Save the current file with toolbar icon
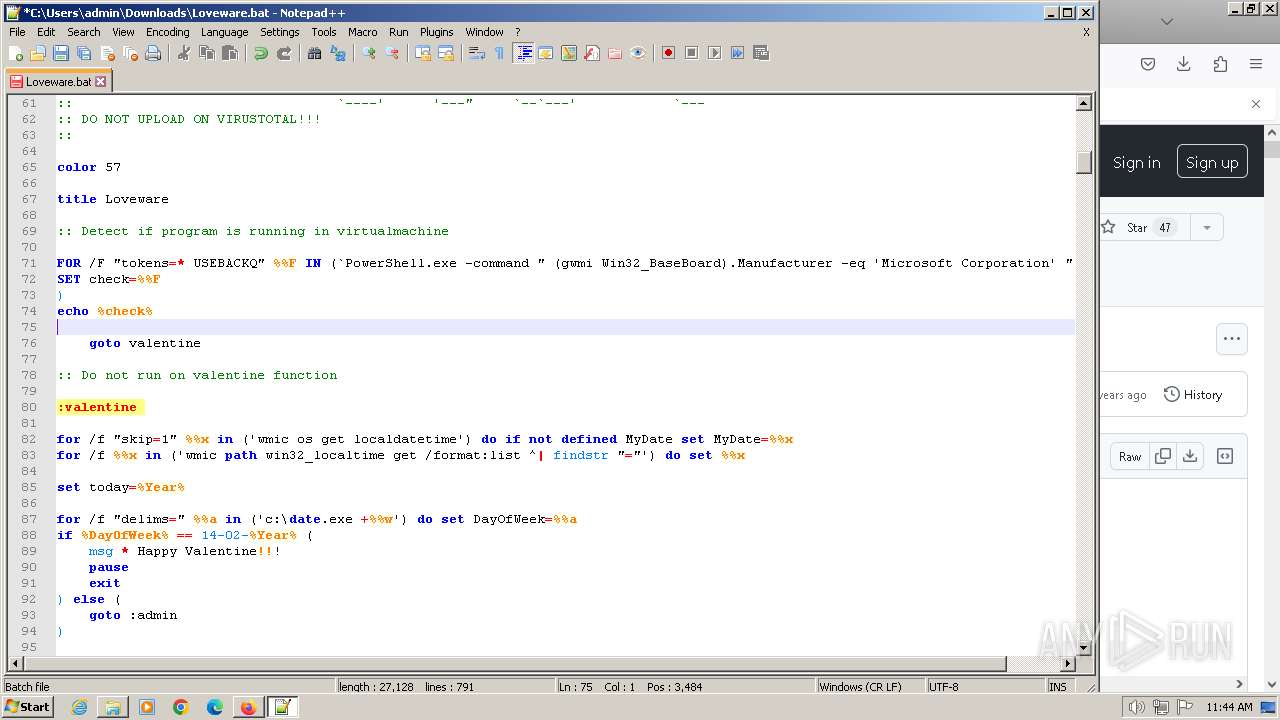Image resolution: width=1280 pixels, height=720 pixels. point(61,53)
